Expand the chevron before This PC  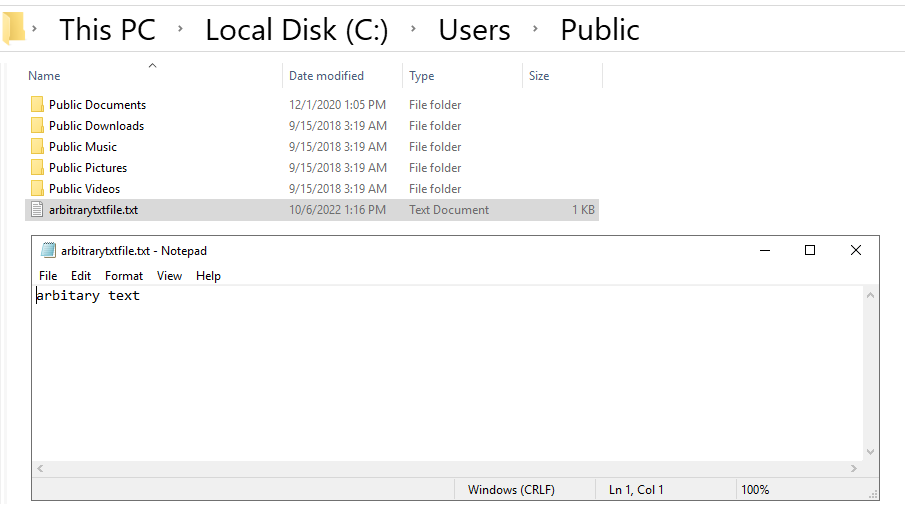[35, 28]
